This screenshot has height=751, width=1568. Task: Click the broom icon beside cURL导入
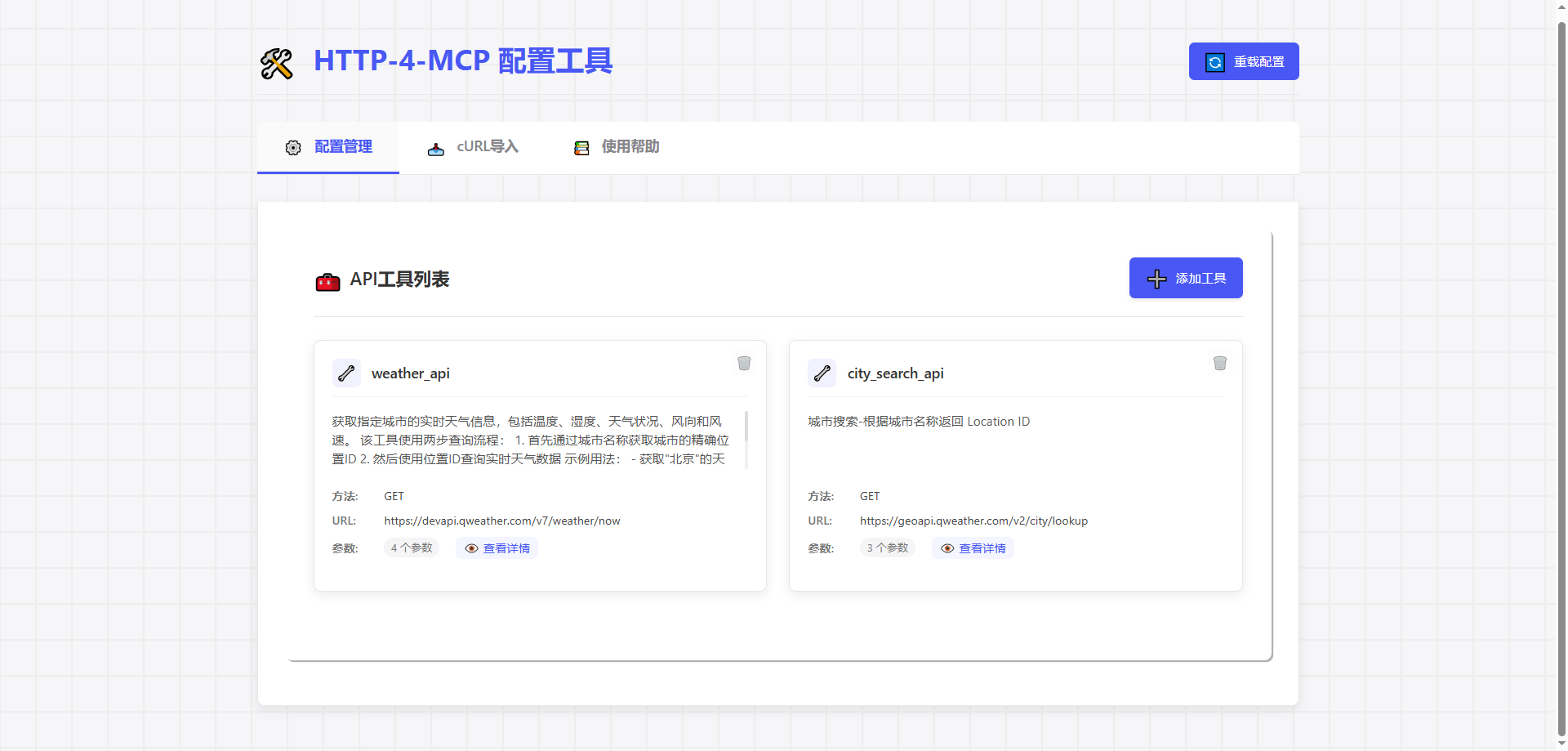coord(436,148)
